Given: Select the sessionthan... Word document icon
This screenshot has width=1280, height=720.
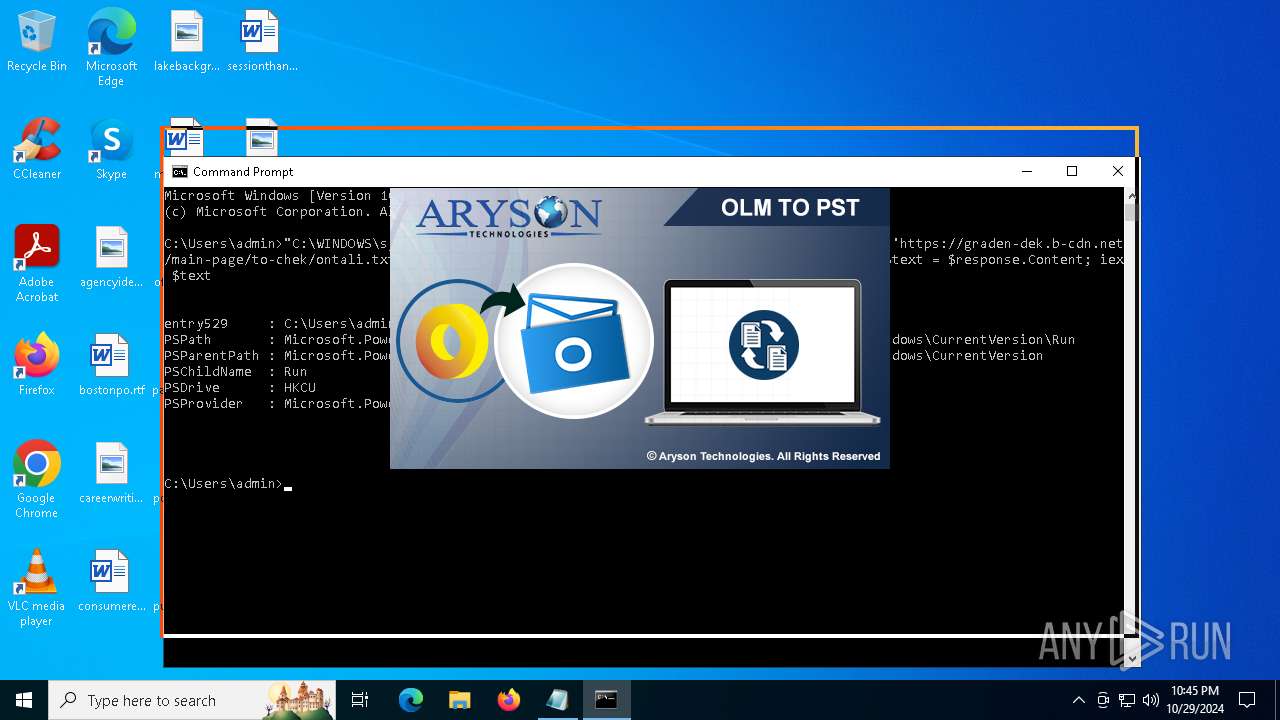Looking at the screenshot, I should tap(262, 42).
